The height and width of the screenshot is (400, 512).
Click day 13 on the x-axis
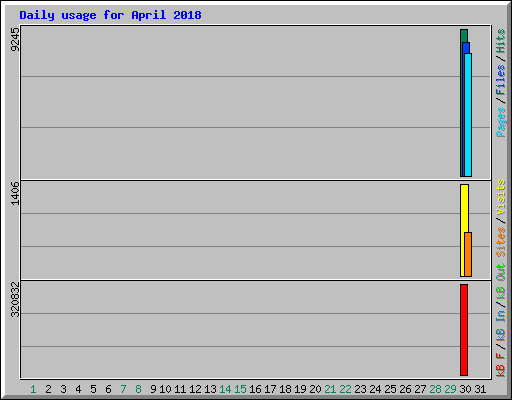(210, 389)
